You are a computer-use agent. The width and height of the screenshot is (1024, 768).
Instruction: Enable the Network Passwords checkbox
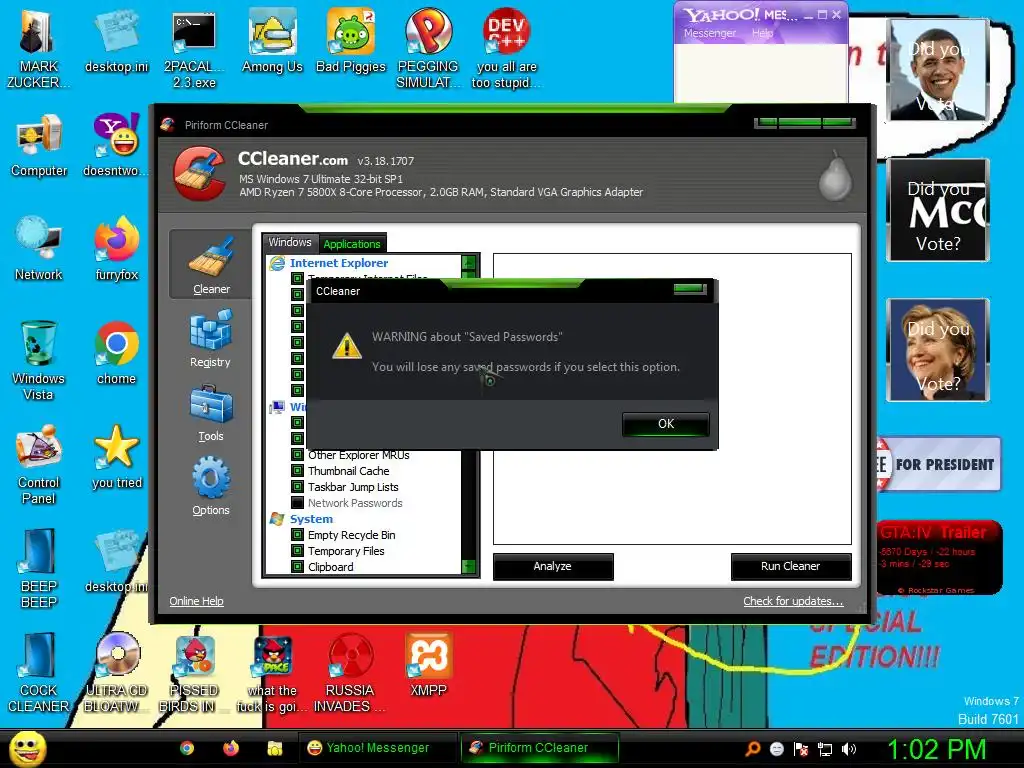click(297, 503)
